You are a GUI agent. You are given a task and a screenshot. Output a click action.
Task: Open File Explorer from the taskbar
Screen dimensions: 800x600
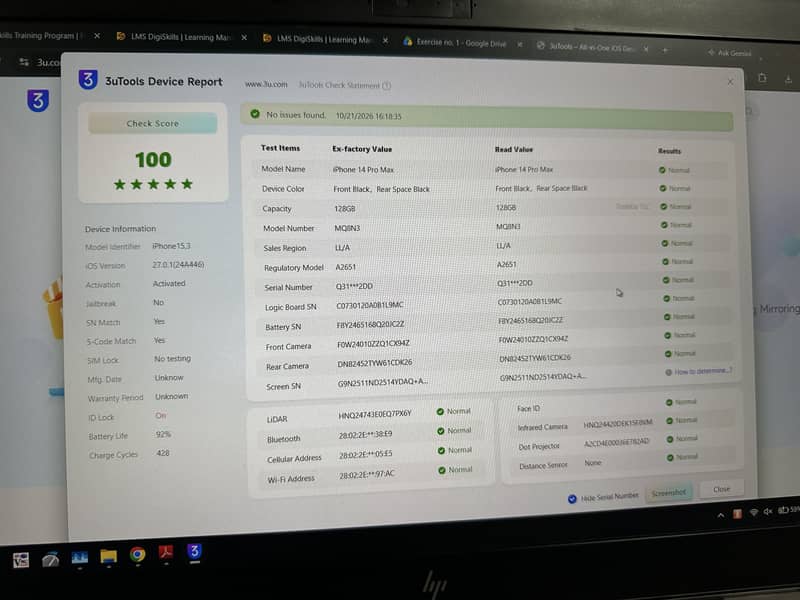coord(109,556)
